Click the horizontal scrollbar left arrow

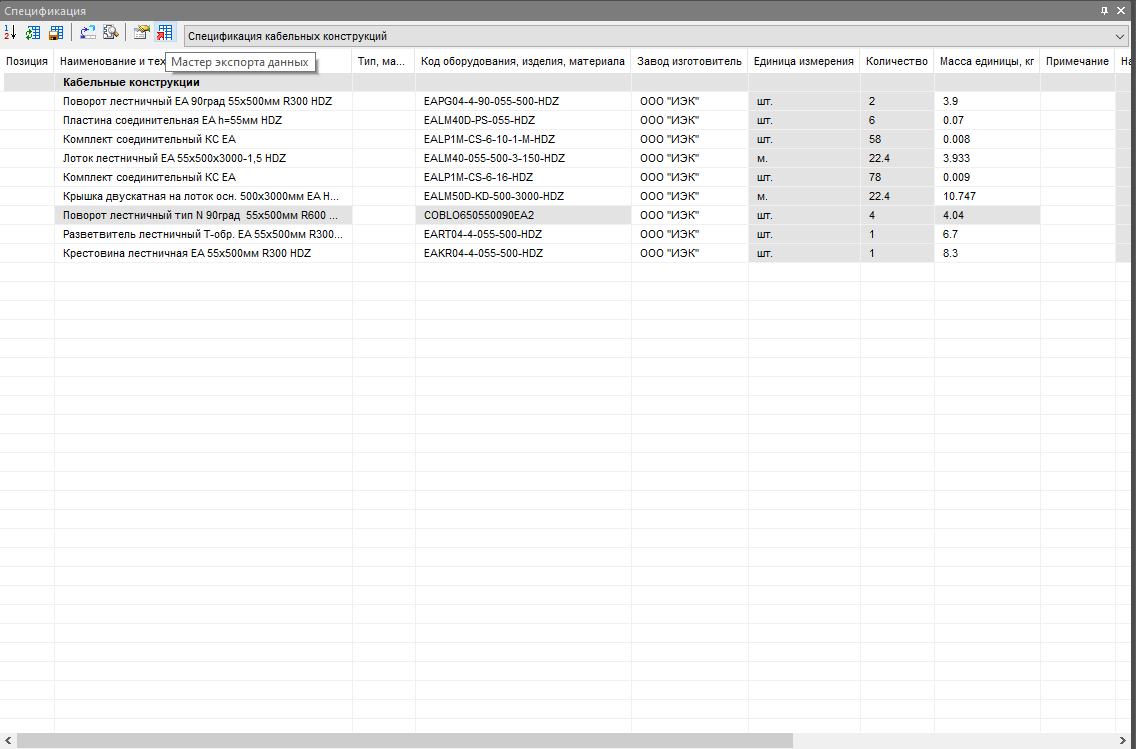click(x=7, y=740)
